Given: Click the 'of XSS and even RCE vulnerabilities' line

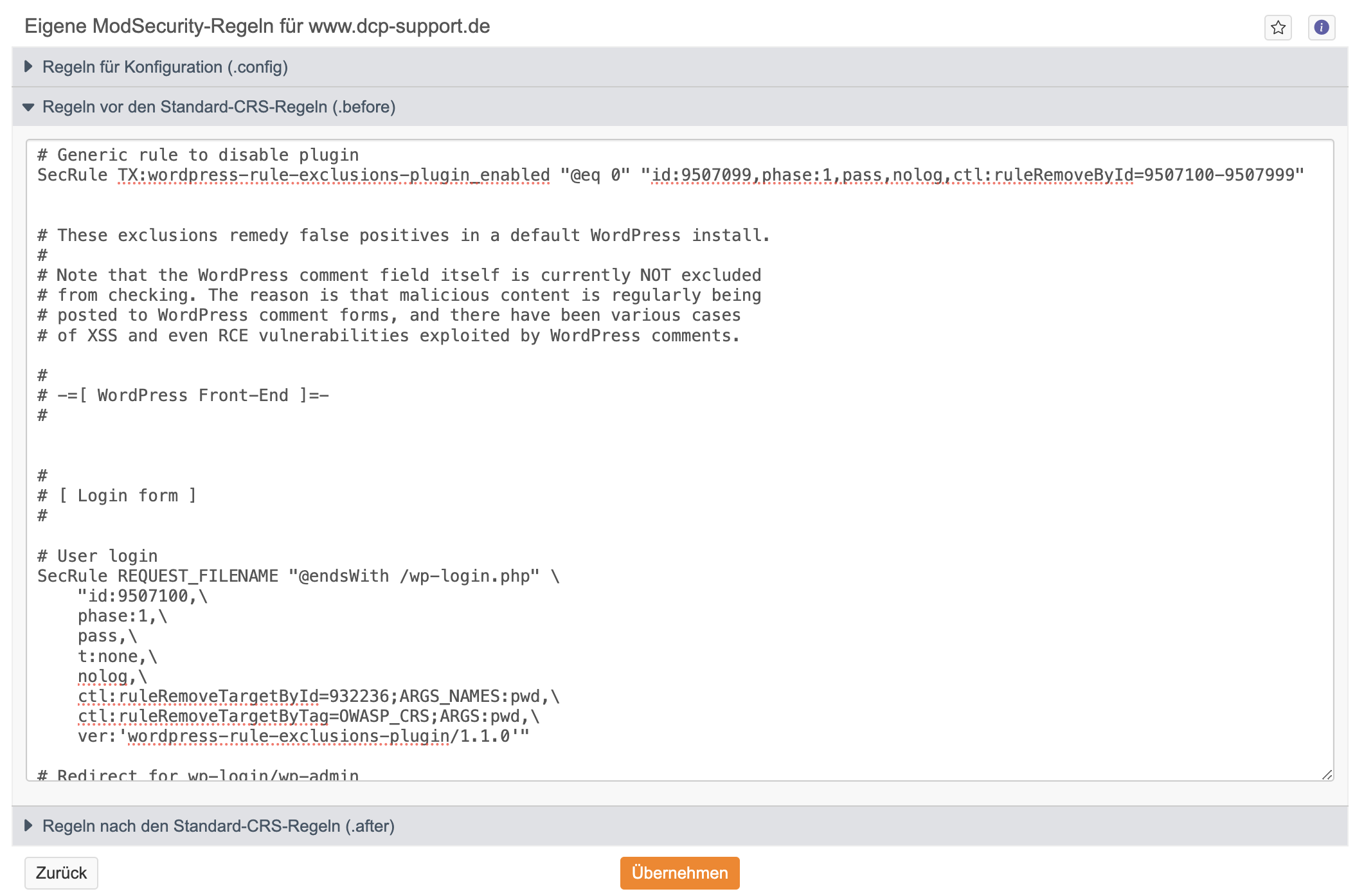Looking at the screenshot, I should coord(389,336).
